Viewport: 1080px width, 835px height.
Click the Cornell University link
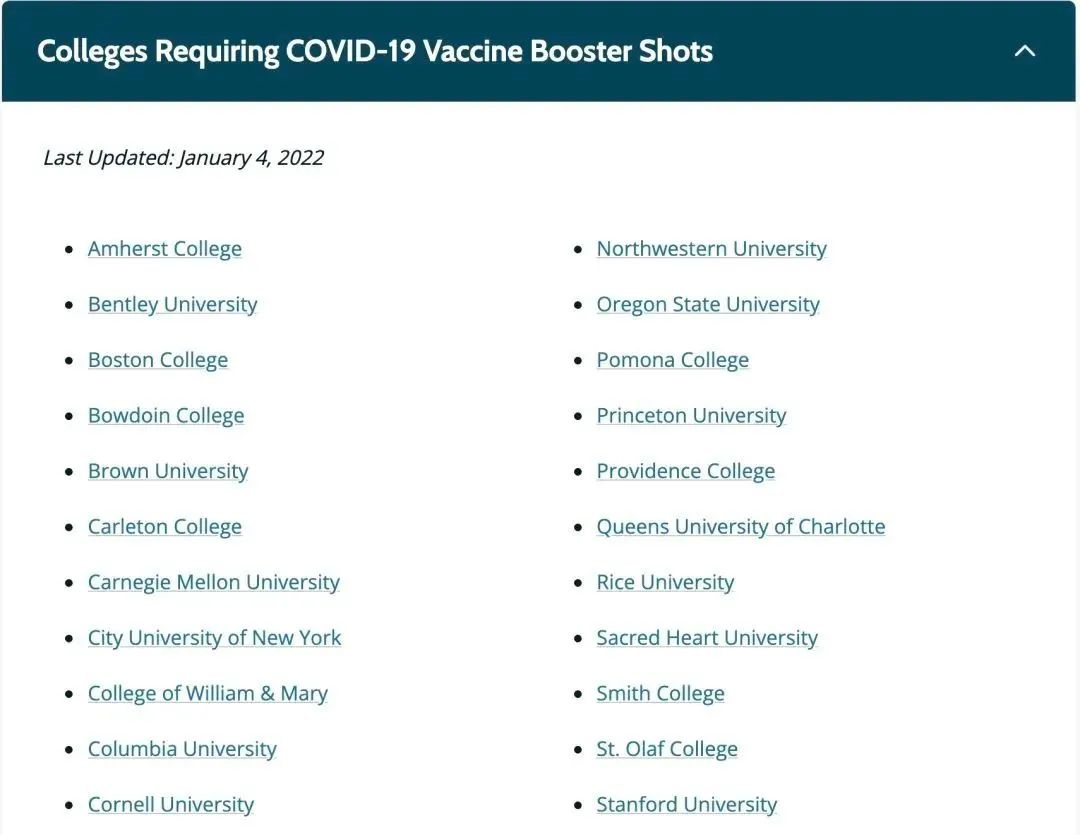(171, 804)
